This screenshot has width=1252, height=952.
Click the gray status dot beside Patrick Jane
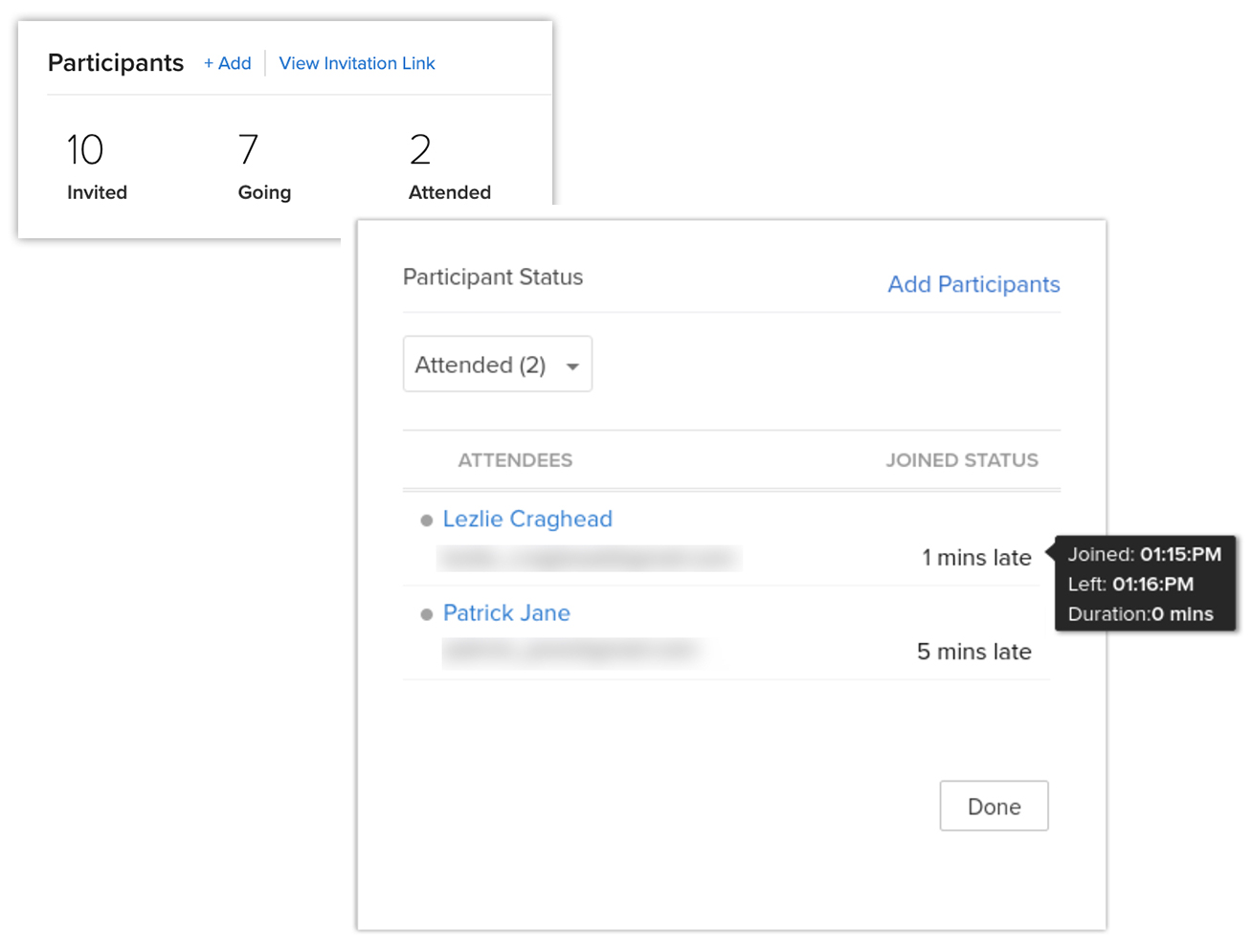coord(427,614)
